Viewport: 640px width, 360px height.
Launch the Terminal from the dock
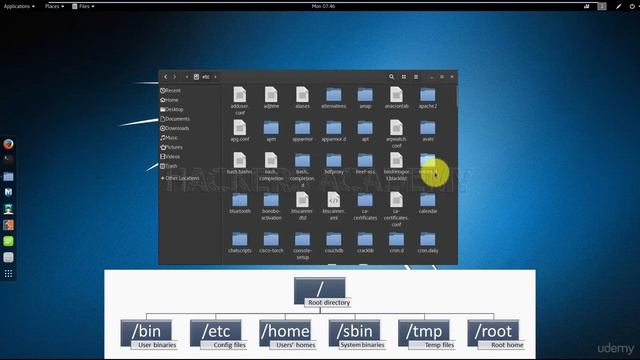[x=8, y=160]
